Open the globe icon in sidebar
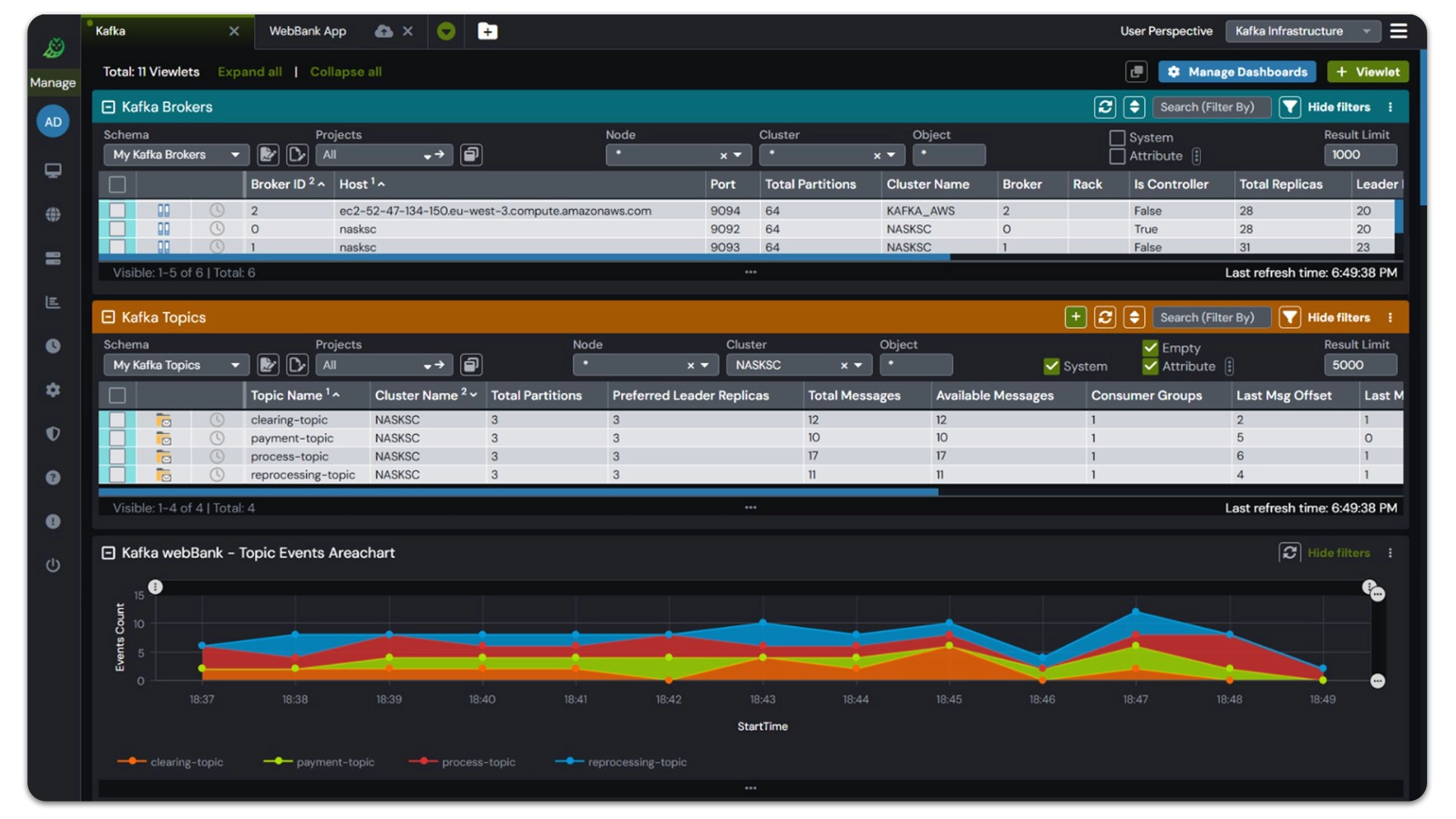Viewport: 1456px width, 819px height. [x=53, y=215]
